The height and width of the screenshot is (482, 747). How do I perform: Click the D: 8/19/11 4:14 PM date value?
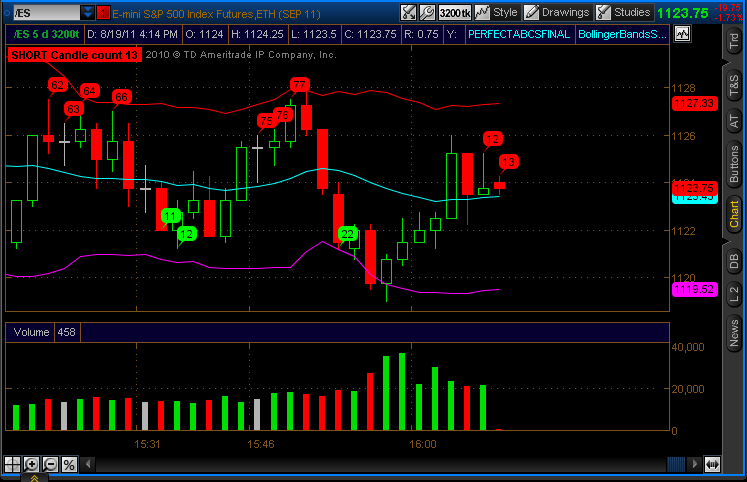(132, 34)
